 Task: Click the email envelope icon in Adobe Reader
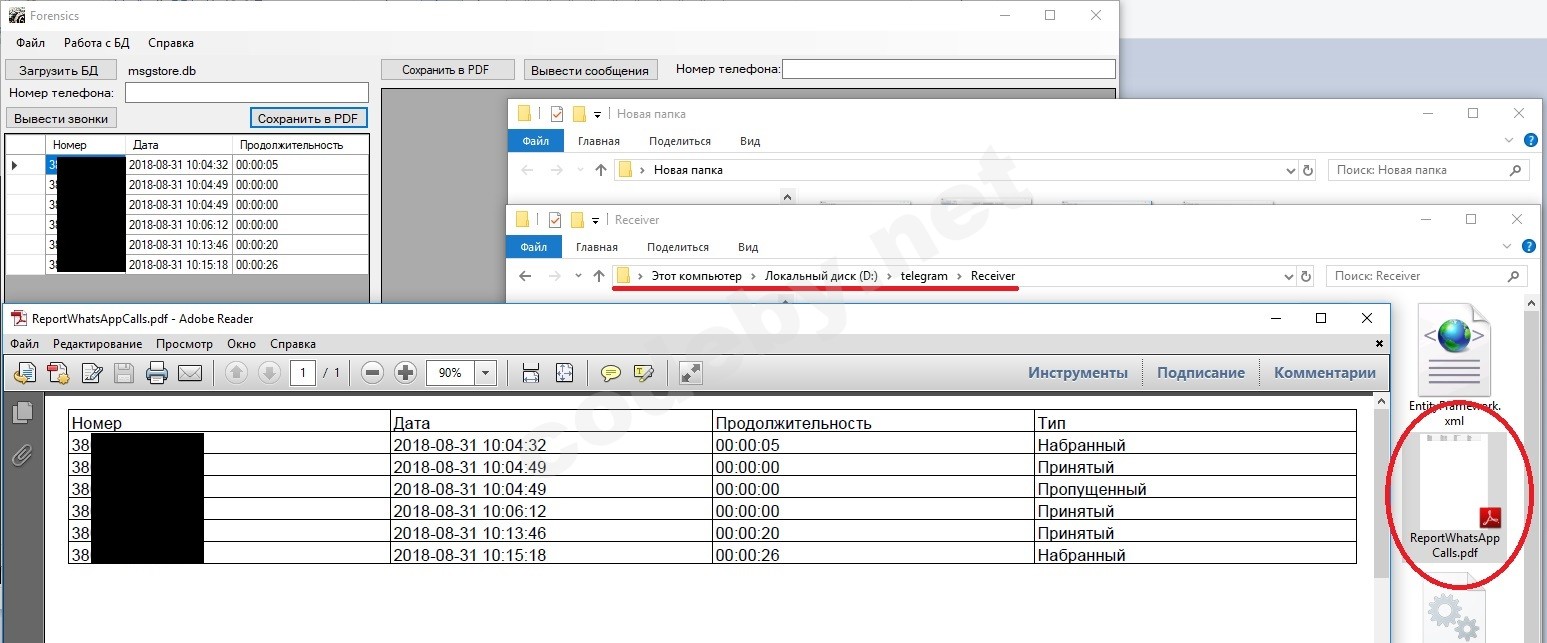[x=190, y=373]
